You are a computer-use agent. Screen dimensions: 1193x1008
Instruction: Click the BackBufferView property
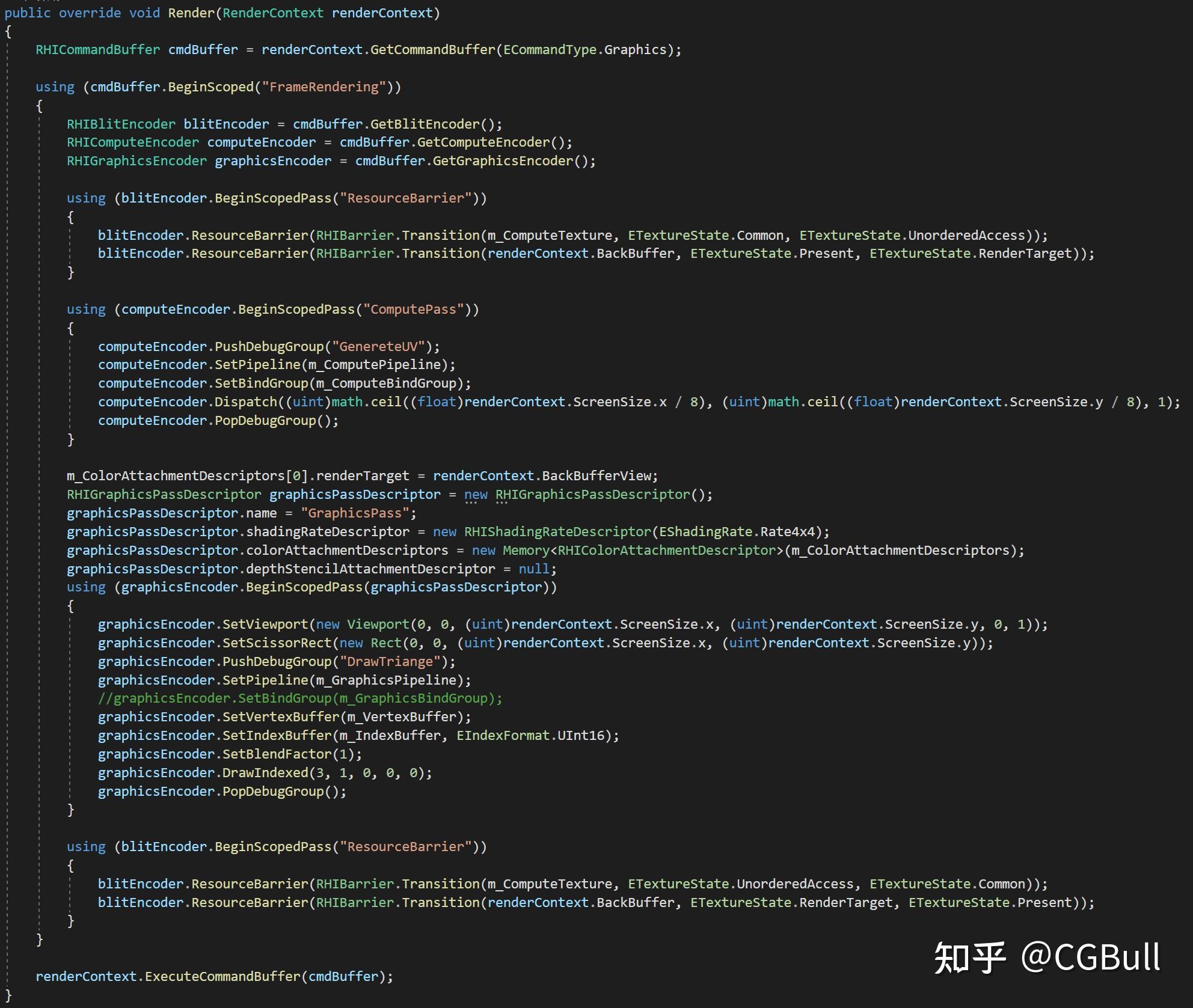596,475
